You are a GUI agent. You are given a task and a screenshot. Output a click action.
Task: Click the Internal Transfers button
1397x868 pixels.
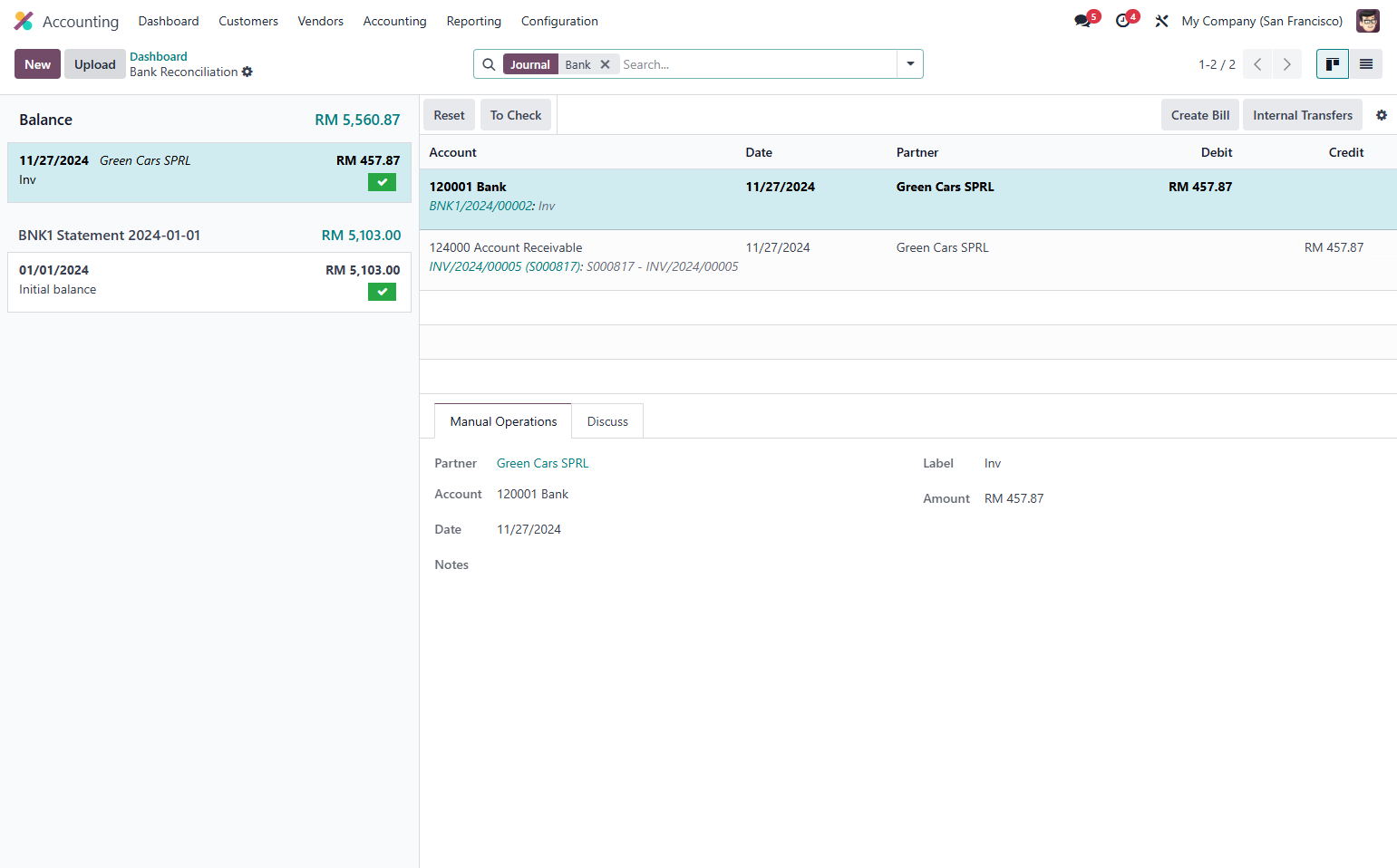point(1303,115)
